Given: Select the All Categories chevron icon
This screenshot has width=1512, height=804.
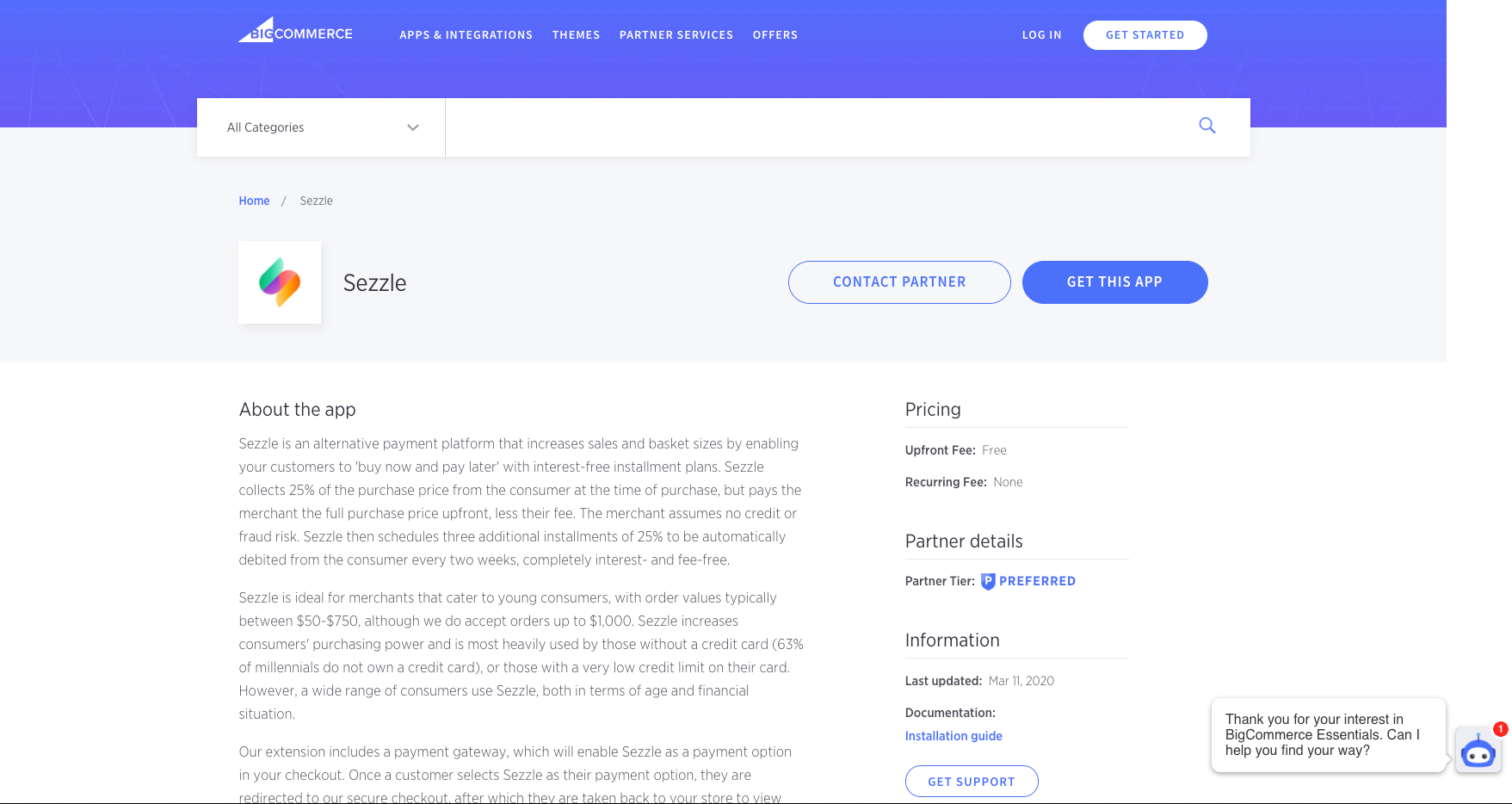Looking at the screenshot, I should (x=413, y=127).
